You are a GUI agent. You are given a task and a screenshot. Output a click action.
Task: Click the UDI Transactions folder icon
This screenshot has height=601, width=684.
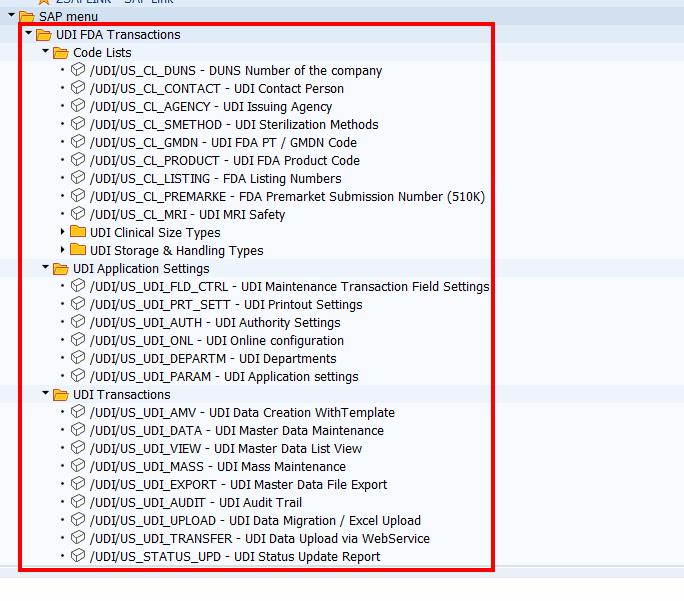[x=61, y=394]
